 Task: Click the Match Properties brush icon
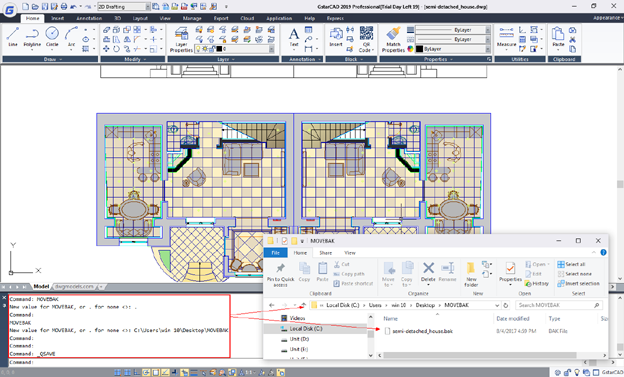click(393, 40)
